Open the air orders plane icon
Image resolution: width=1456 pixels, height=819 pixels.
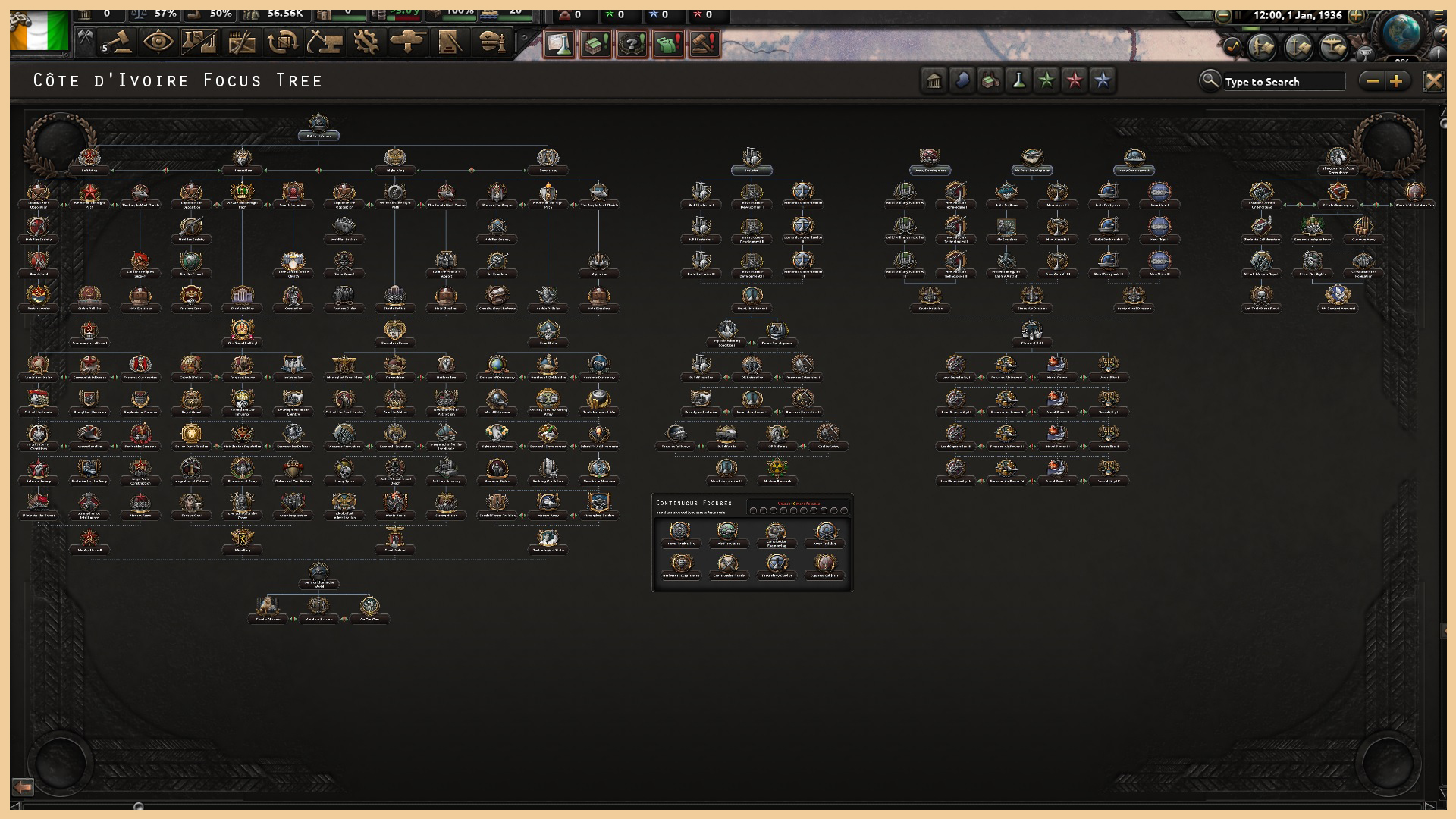click(x=1333, y=47)
